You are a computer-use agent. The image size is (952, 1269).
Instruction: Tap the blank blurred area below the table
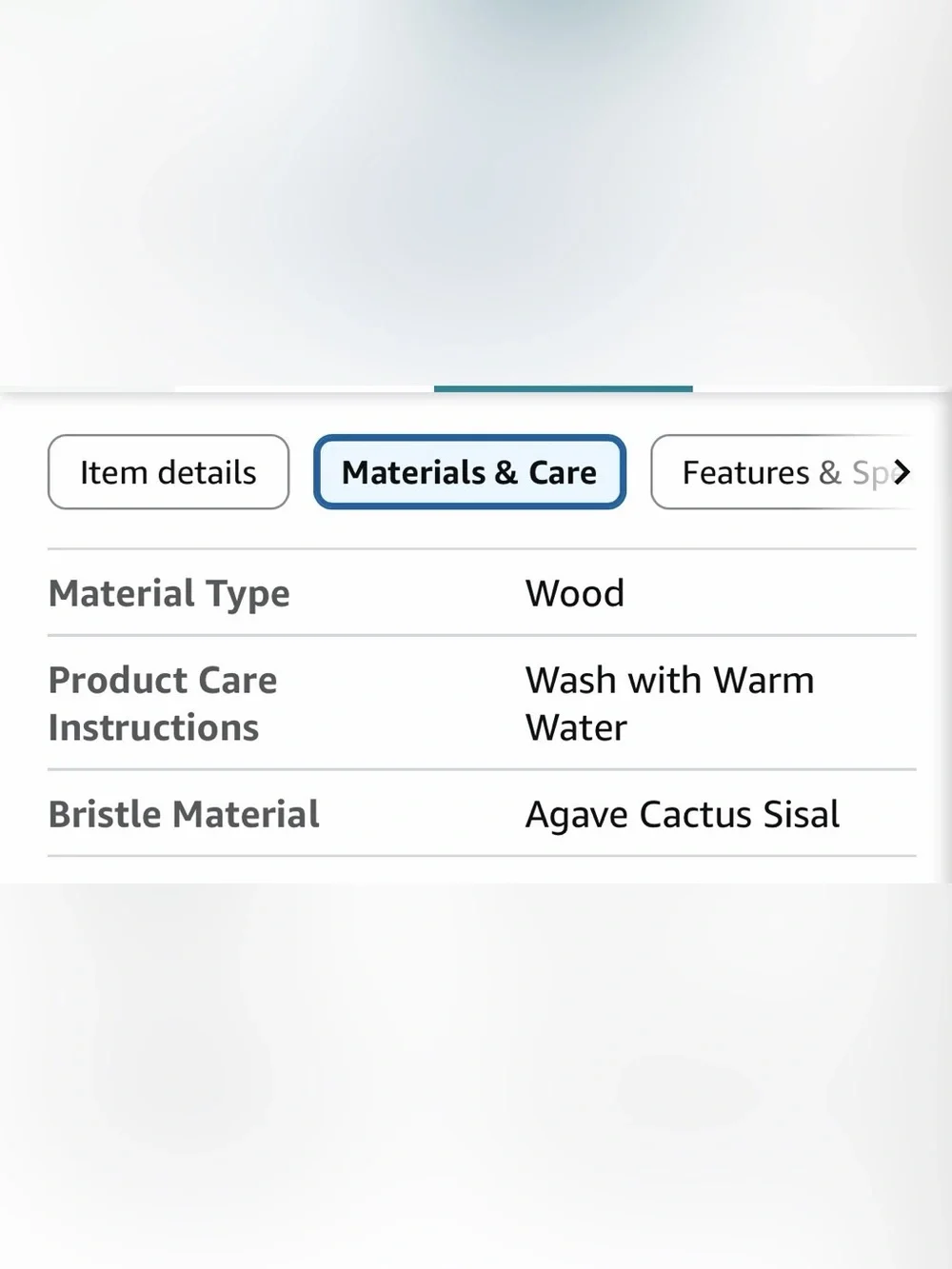coord(476,1076)
